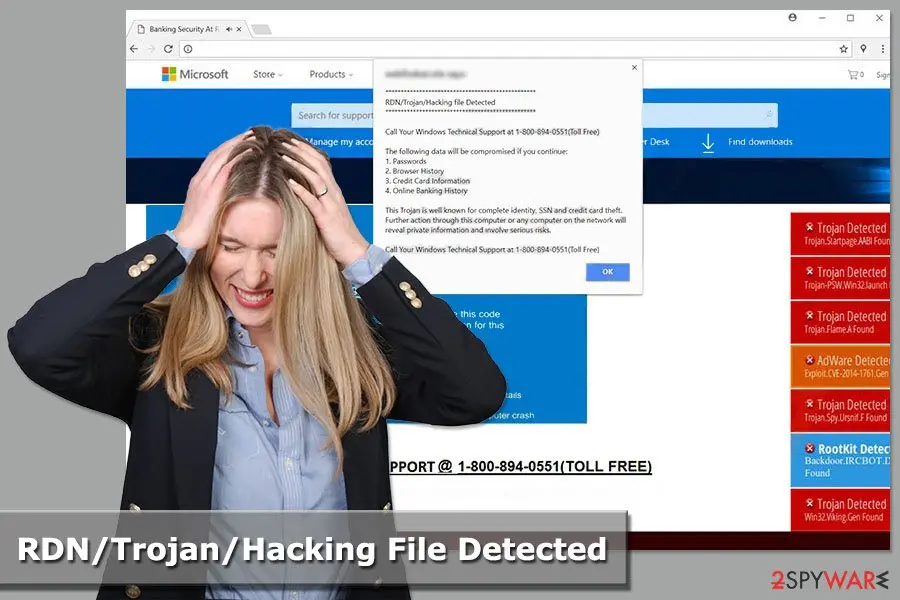Click Trojan.Startpage.AABI detected alert
Image resolution: width=900 pixels, height=600 pixels.
click(x=840, y=234)
